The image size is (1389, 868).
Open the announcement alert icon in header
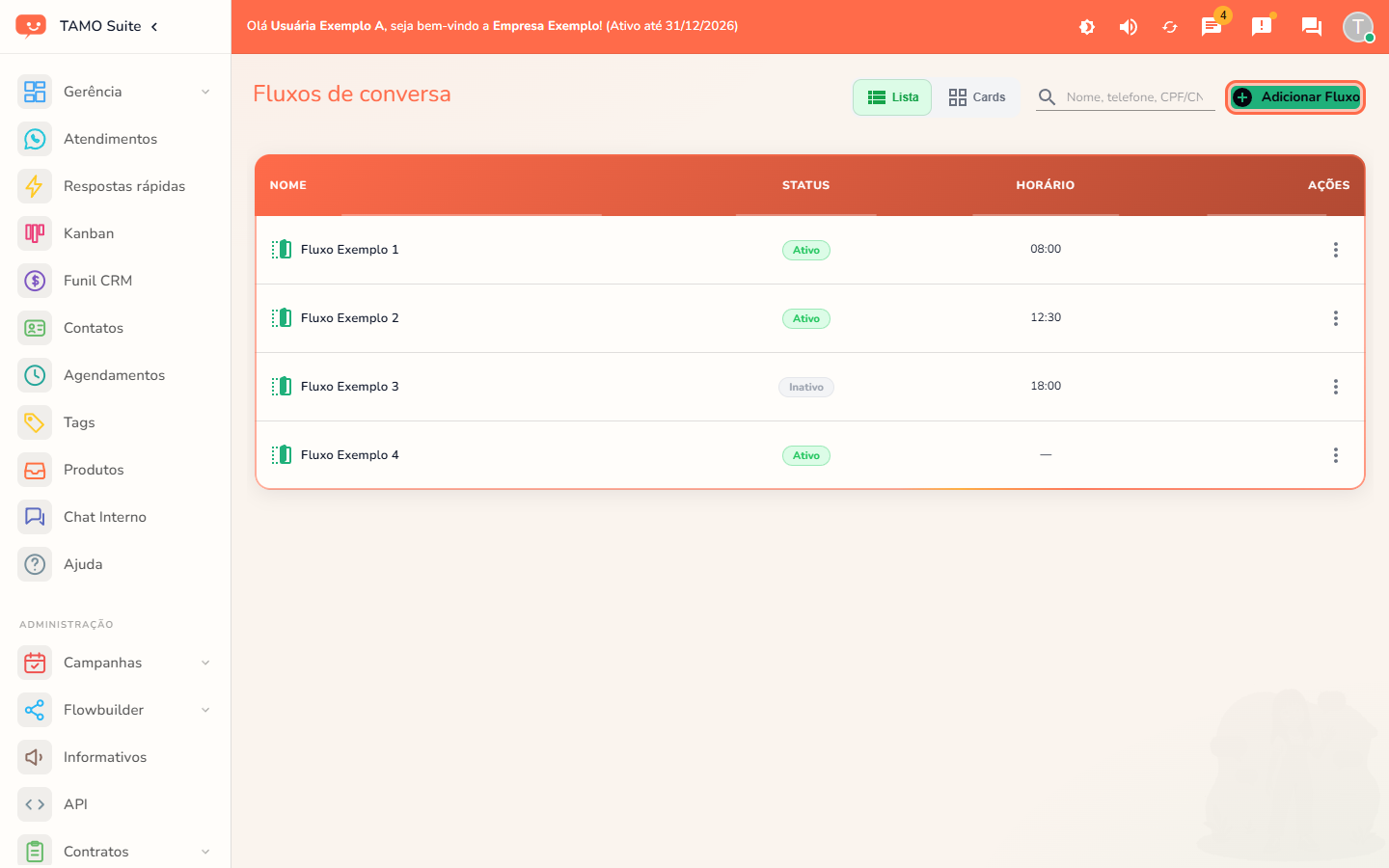tap(1262, 27)
